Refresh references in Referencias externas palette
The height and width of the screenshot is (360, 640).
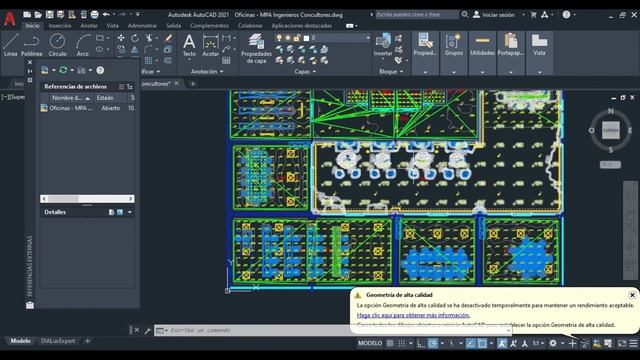click(63, 70)
